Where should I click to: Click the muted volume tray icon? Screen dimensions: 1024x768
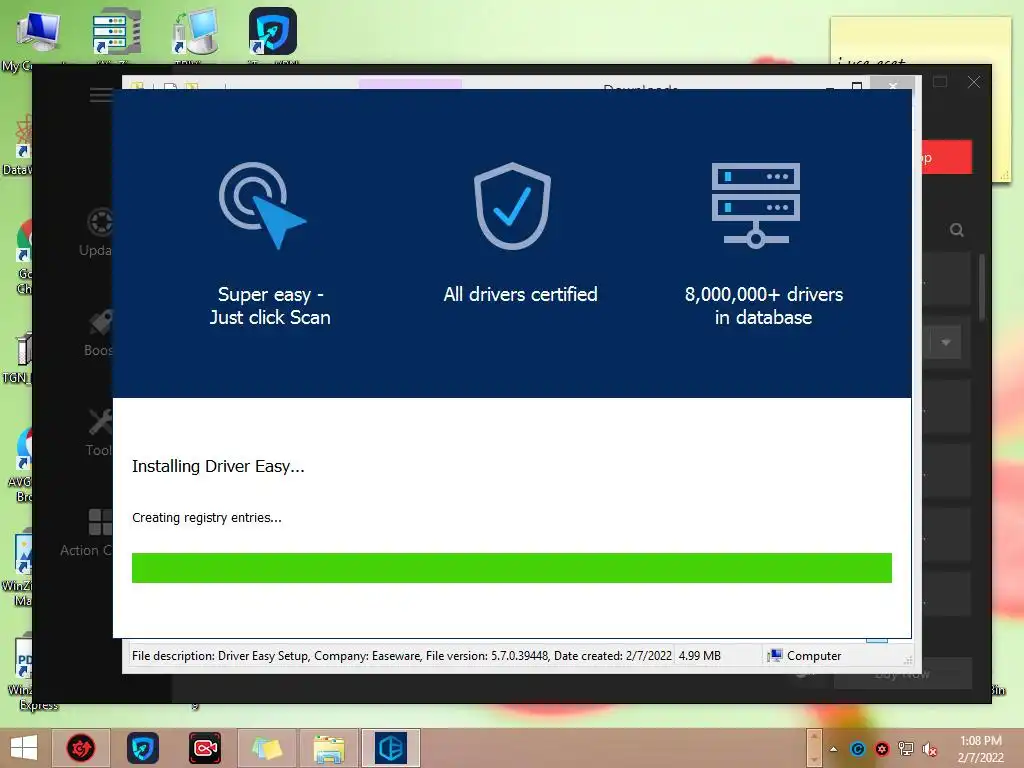(929, 749)
